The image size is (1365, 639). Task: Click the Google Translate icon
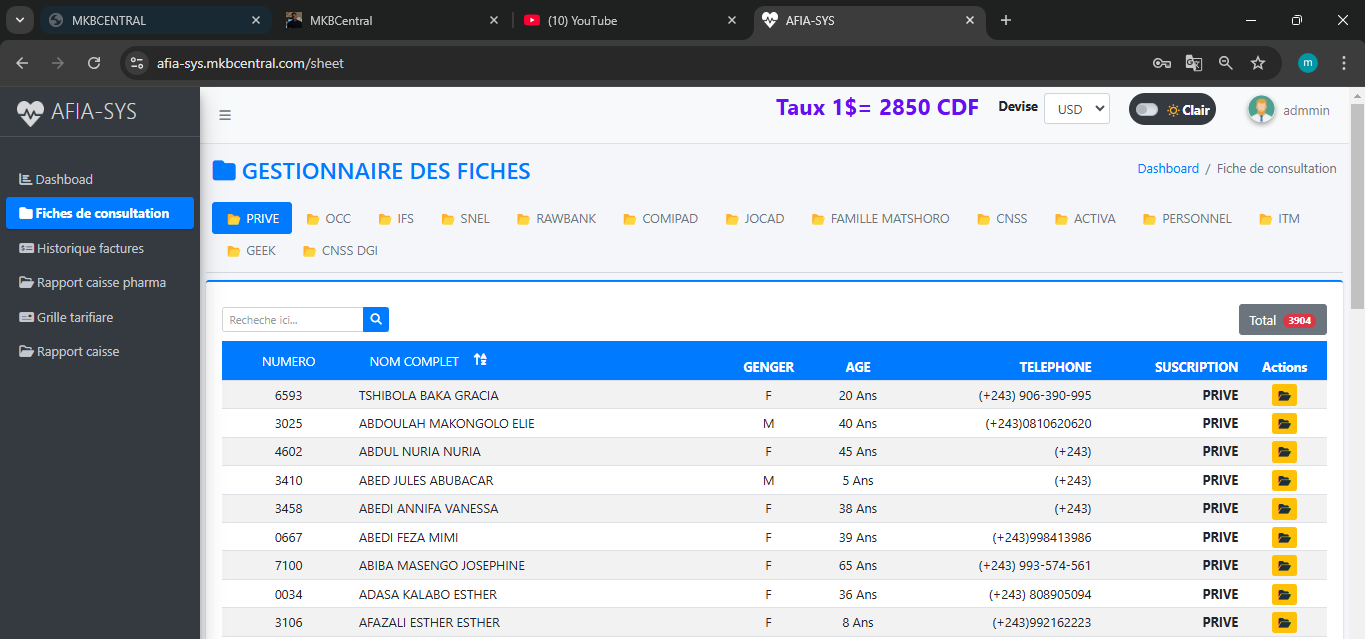tap(1193, 63)
